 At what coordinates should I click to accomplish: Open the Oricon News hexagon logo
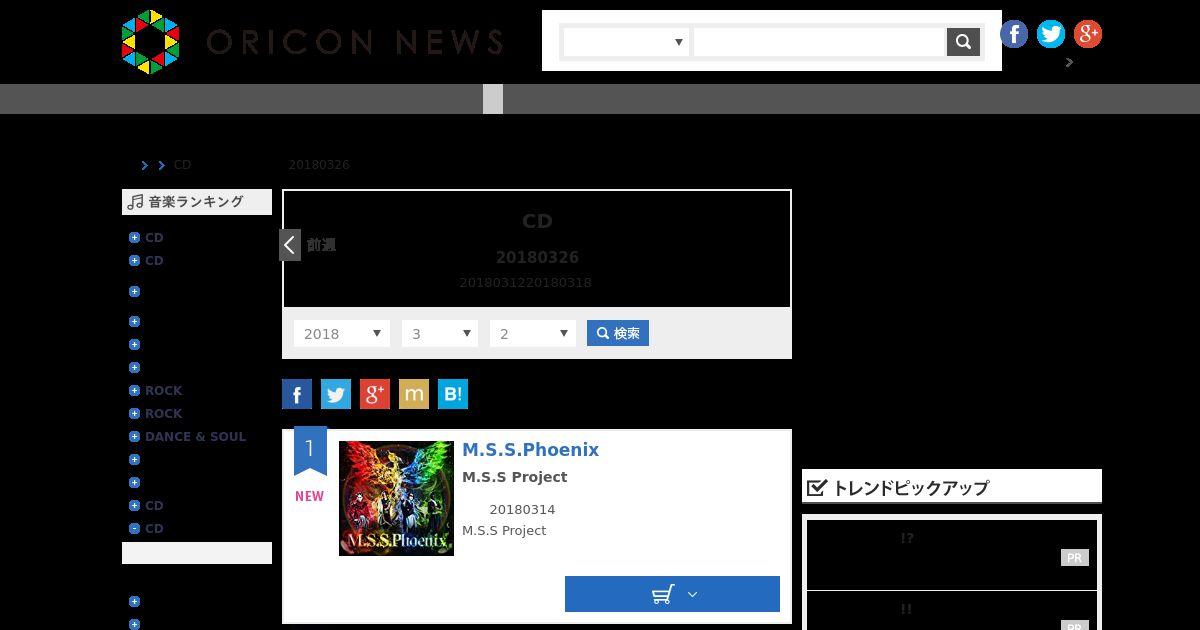[150, 42]
